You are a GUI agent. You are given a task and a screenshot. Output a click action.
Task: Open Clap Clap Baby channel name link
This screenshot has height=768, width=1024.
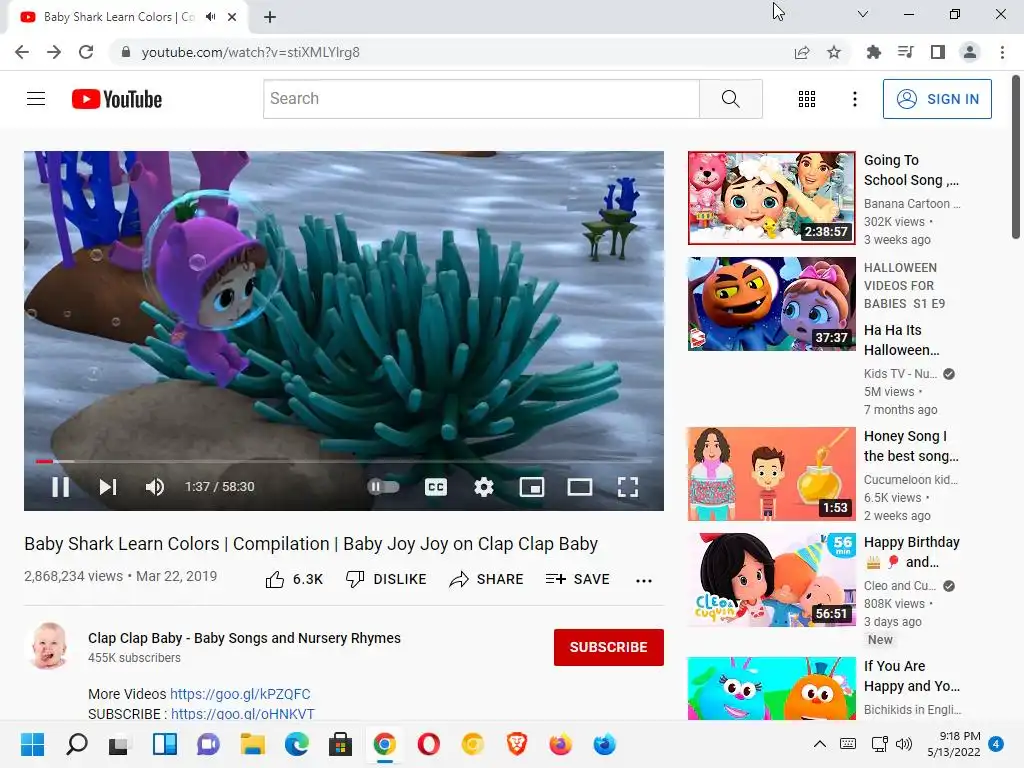click(x=244, y=638)
